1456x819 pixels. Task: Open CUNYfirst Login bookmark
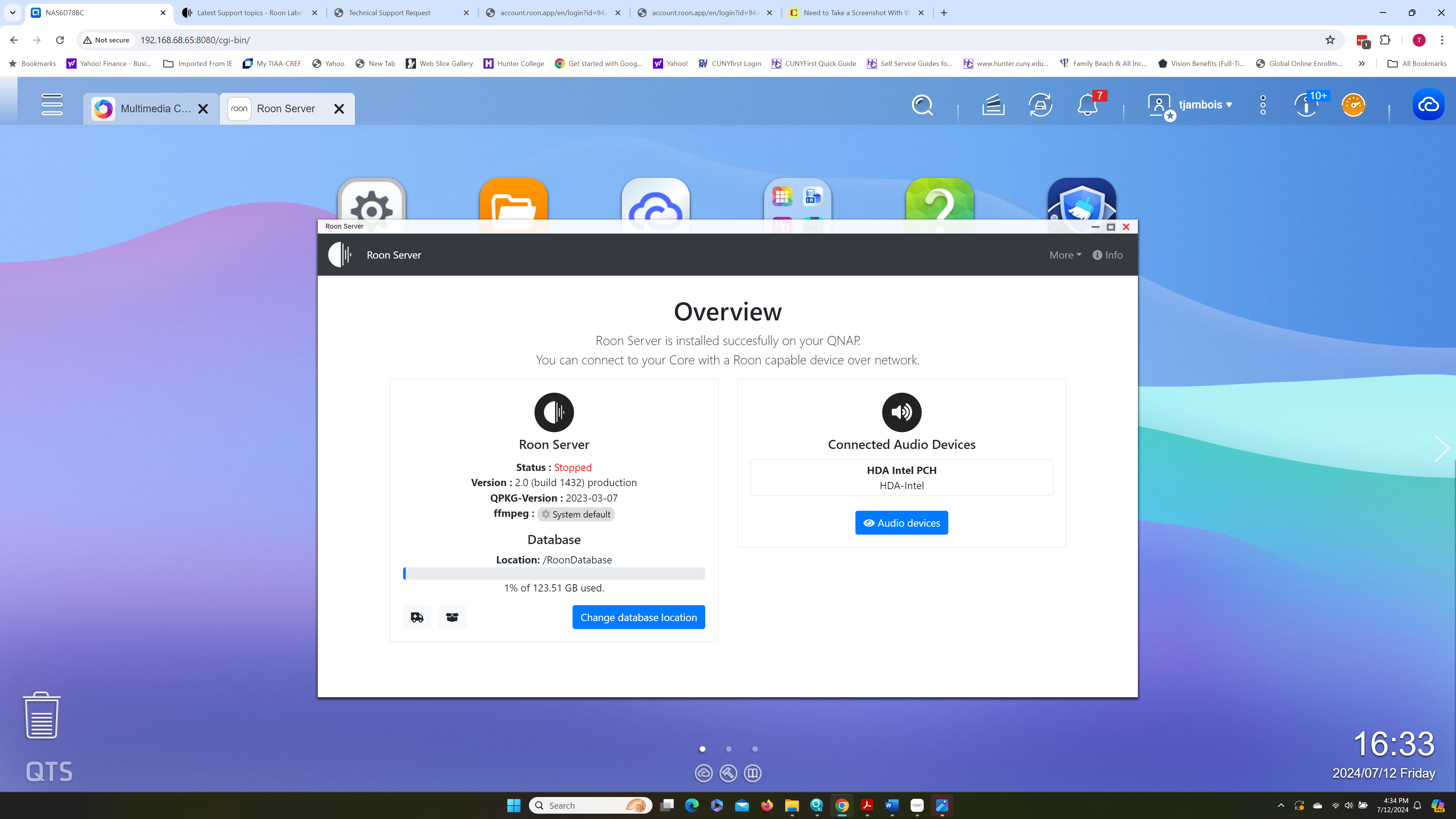[x=730, y=63]
